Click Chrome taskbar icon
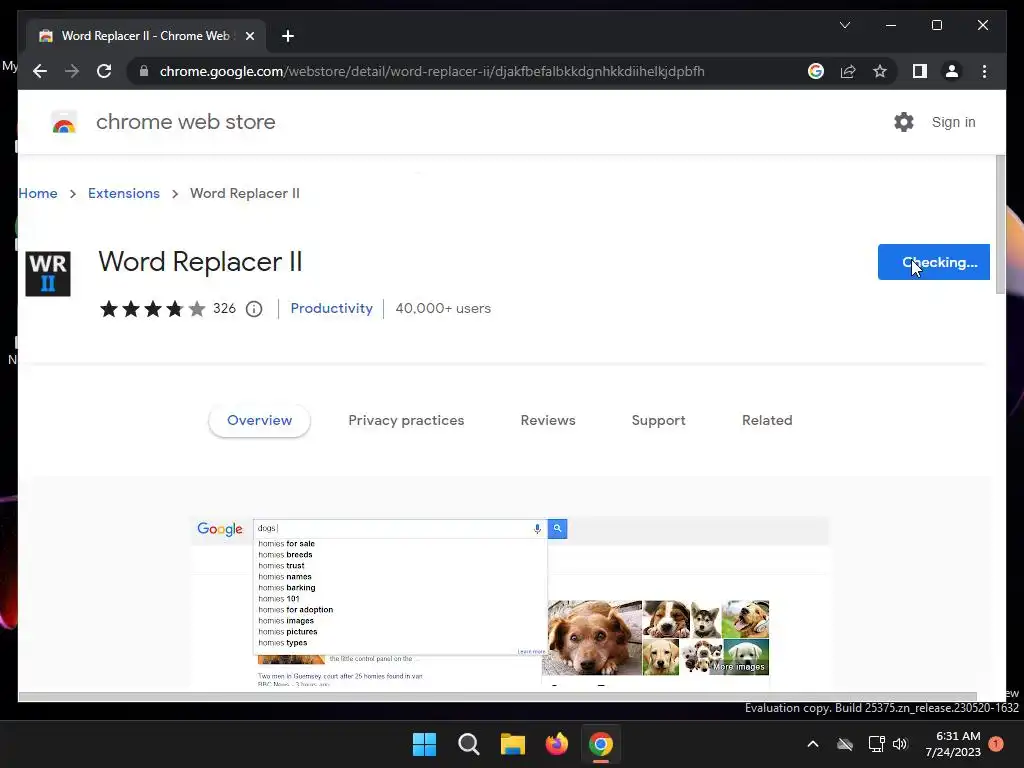The image size is (1024, 768). (x=601, y=744)
